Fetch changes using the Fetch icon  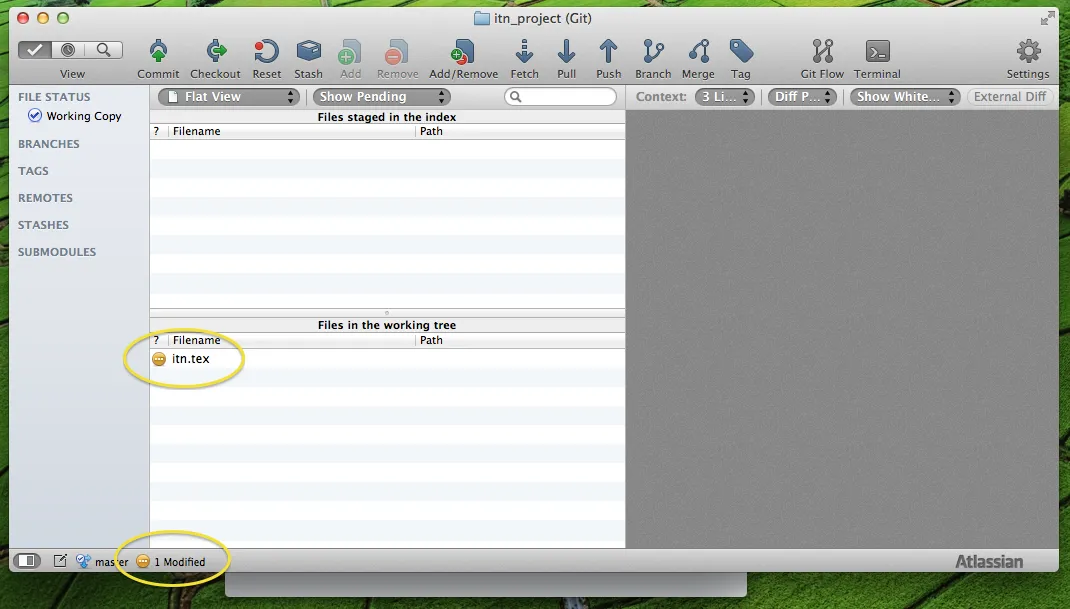[x=524, y=52]
